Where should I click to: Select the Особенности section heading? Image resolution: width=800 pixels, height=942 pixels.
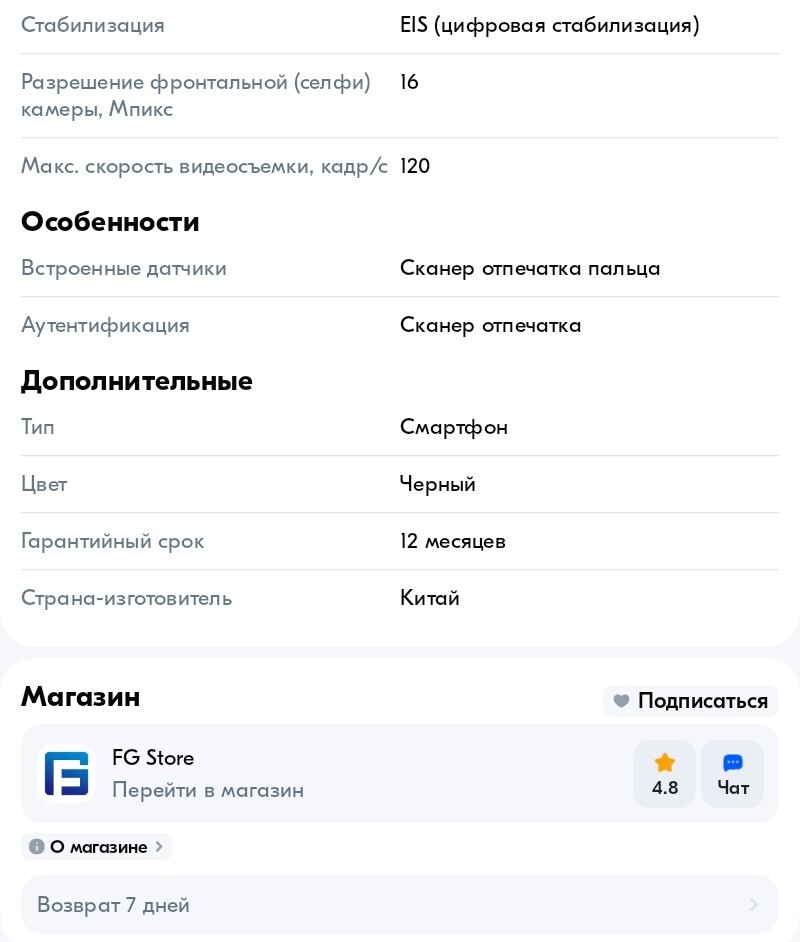pyautogui.click(x=110, y=222)
